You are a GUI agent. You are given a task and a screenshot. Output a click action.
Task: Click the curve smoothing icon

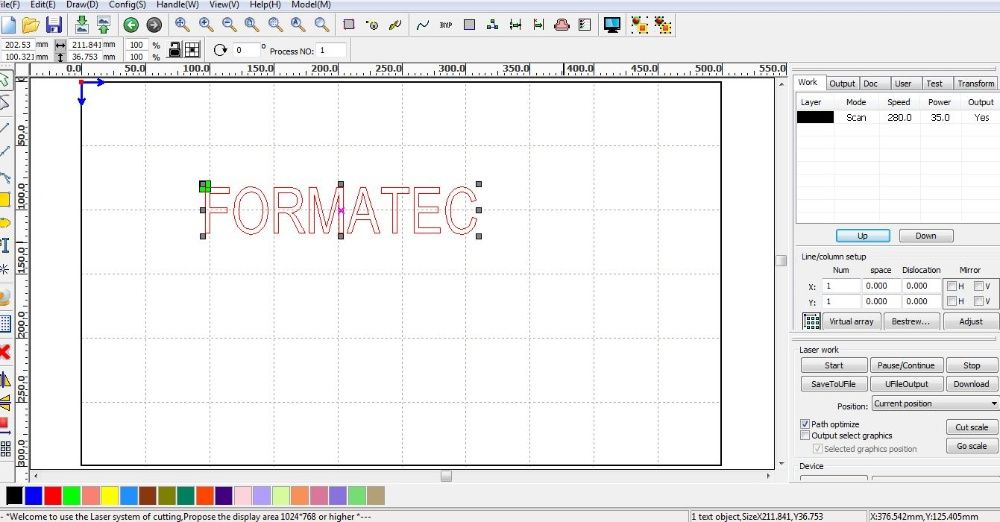[x=422, y=25]
